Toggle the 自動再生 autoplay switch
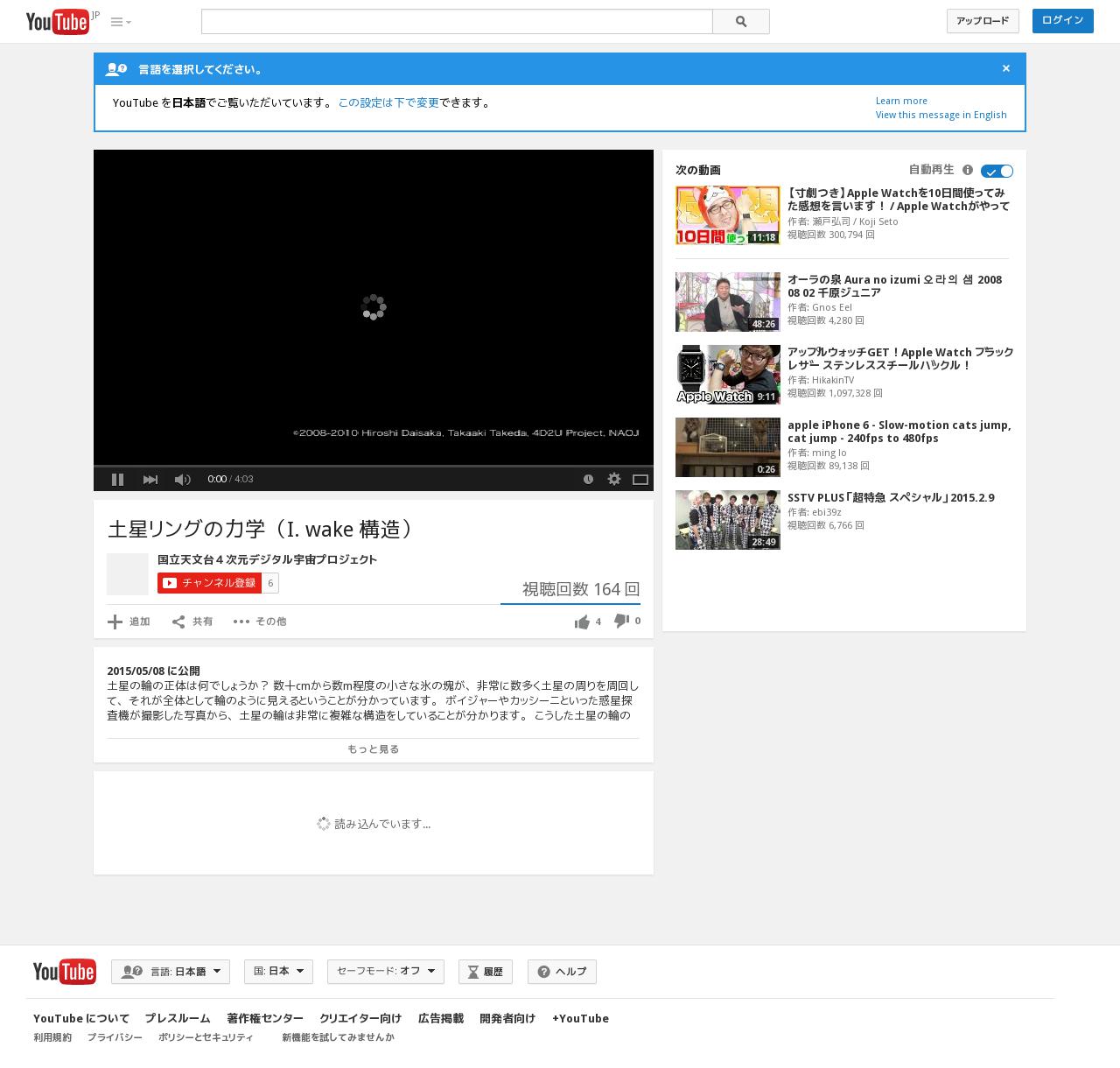The image size is (1120, 1068). click(997, 171)
